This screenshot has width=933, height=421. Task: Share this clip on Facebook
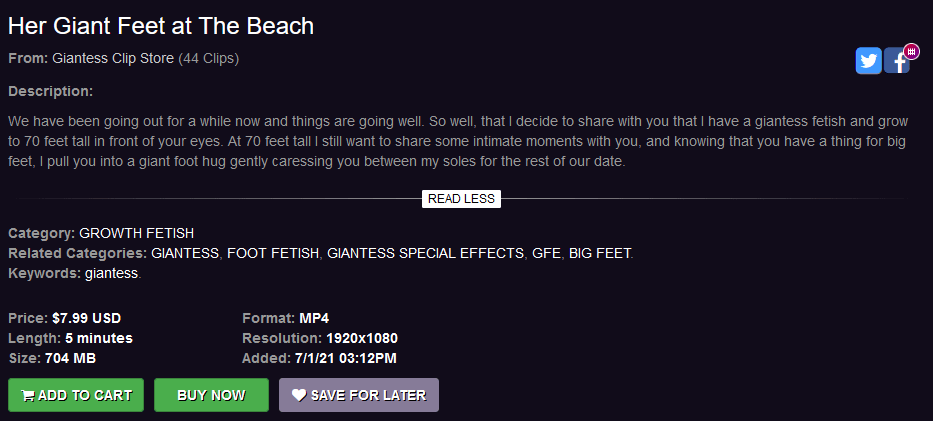coord(896,62)
